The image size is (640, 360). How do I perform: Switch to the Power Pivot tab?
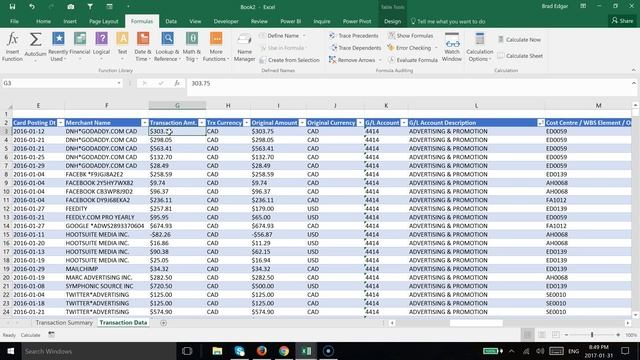click(x=357, y=21)
